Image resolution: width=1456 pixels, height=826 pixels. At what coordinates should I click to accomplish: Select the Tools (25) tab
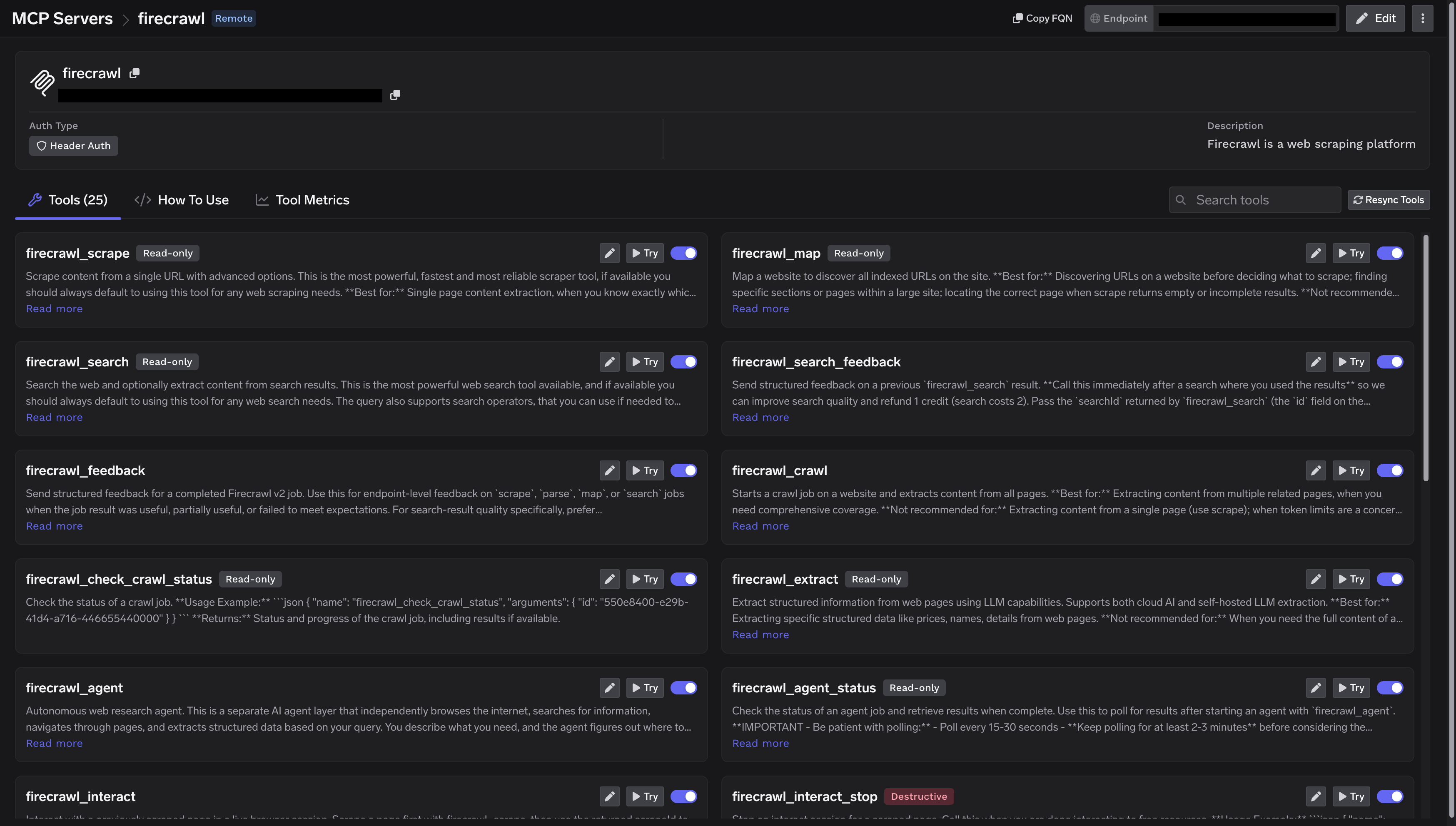coord(68,200)
